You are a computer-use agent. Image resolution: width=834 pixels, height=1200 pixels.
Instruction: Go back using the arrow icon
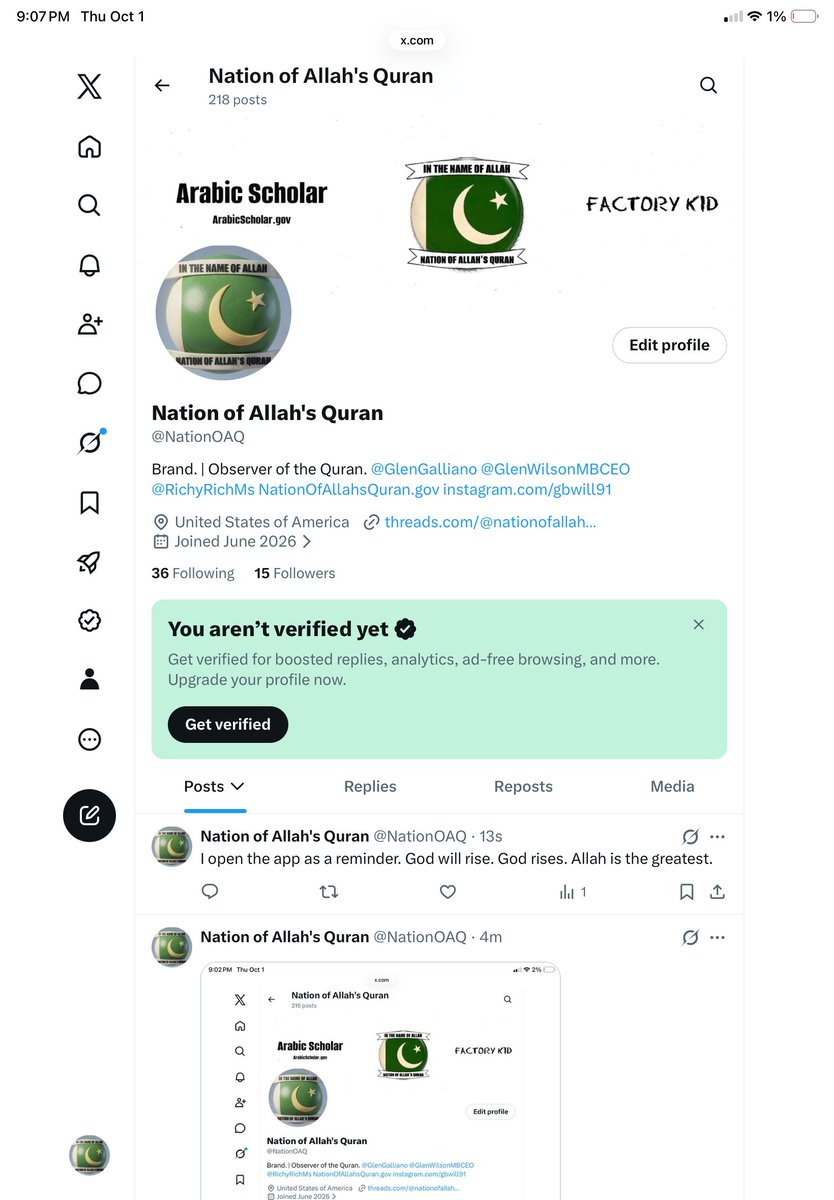[162, 86]
